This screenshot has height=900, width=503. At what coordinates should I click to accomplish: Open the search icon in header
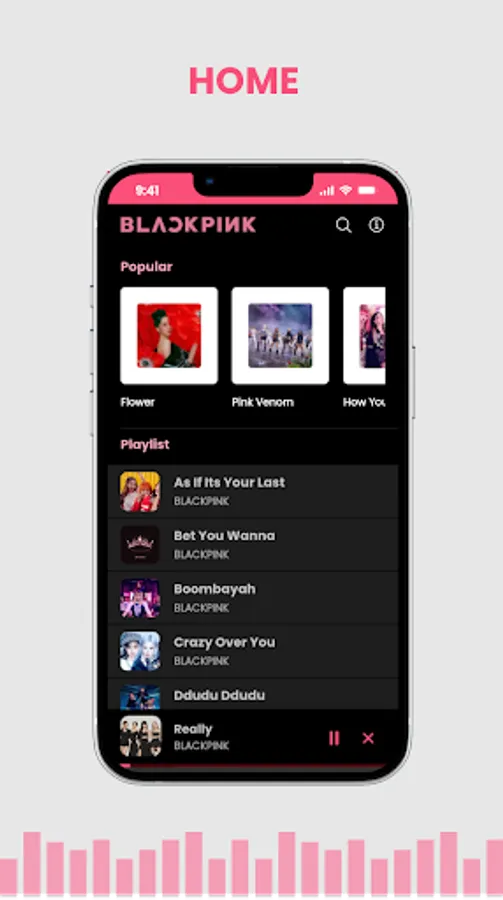click(343, 225)
